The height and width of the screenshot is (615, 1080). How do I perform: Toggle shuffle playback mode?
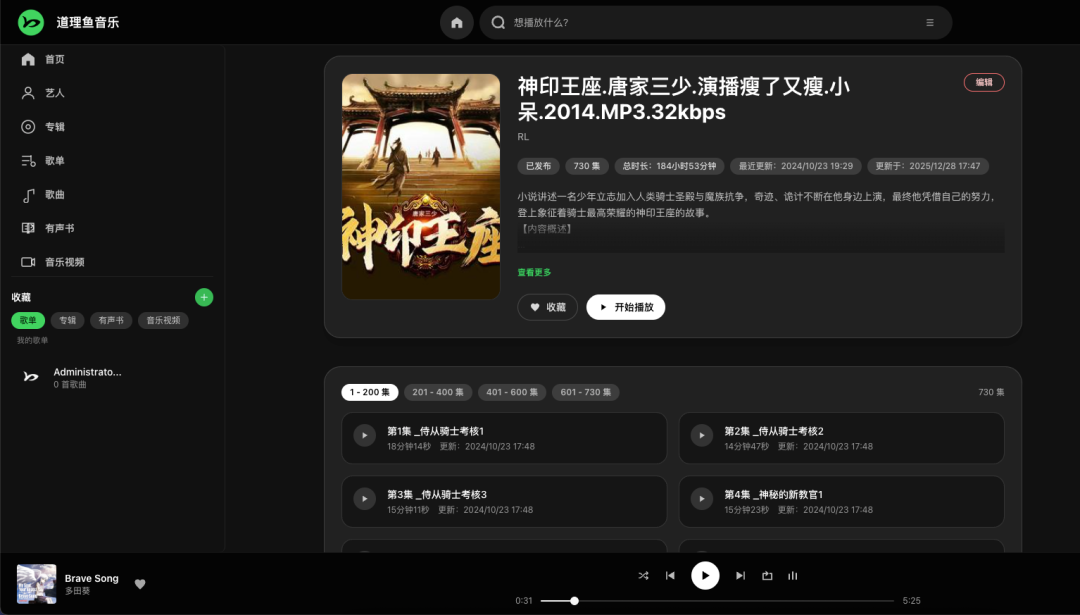point(643,576)
